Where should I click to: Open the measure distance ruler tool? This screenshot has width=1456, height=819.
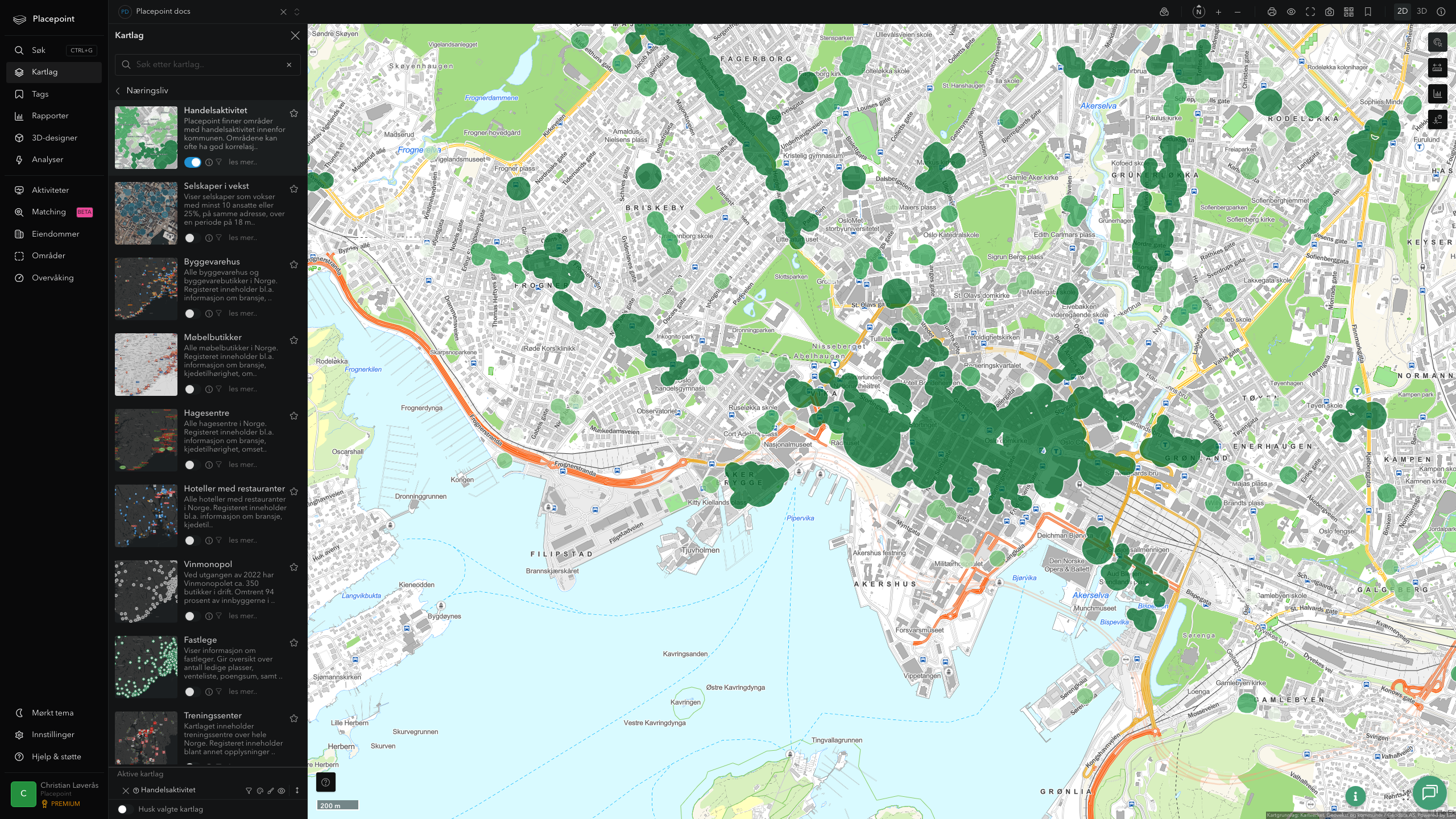[x=1438, y=68]
